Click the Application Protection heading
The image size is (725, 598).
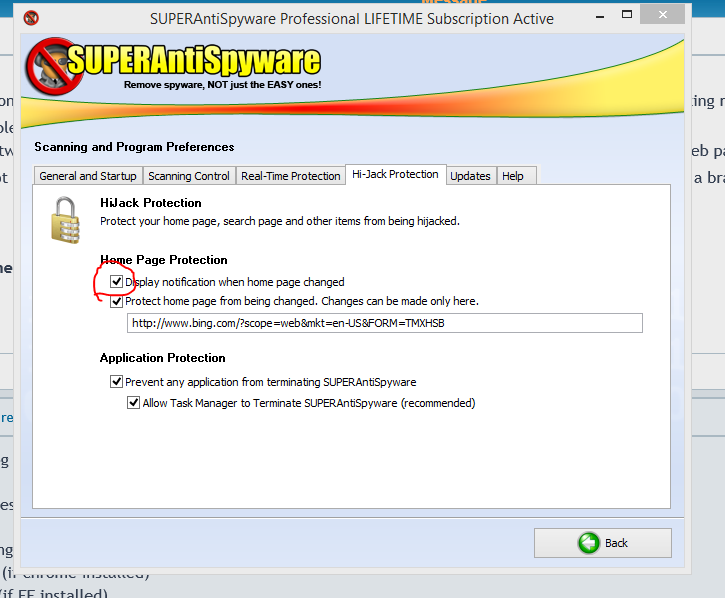pos(163,358)
